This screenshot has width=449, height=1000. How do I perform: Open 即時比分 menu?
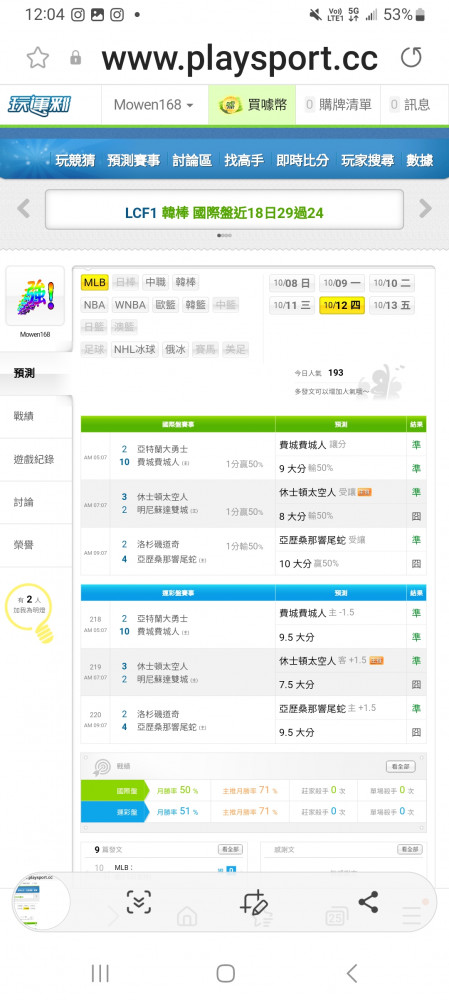pyautogui.click(x=302, y=160)
